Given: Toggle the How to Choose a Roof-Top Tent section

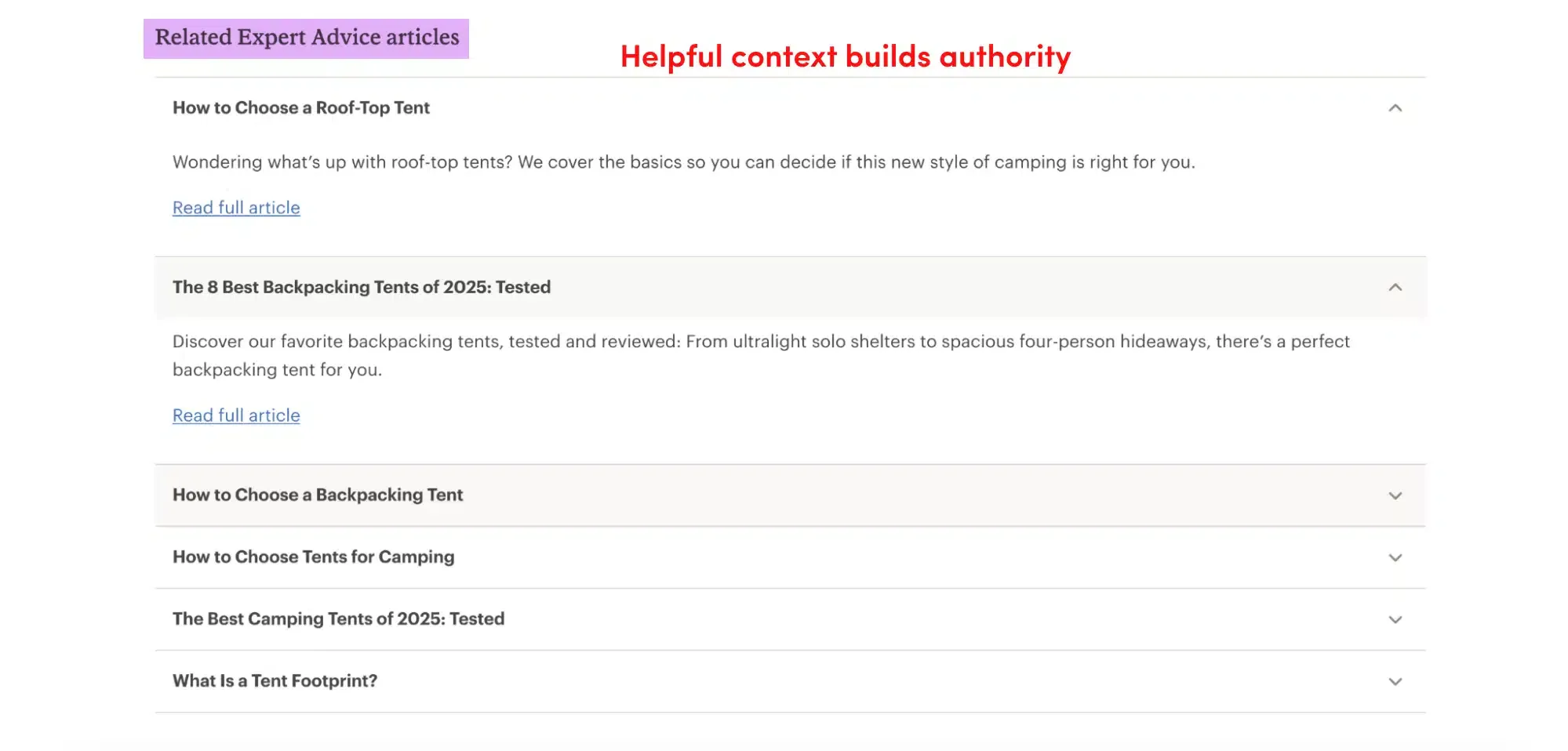Looking at the screenshot, I should (x=301, y=108).
